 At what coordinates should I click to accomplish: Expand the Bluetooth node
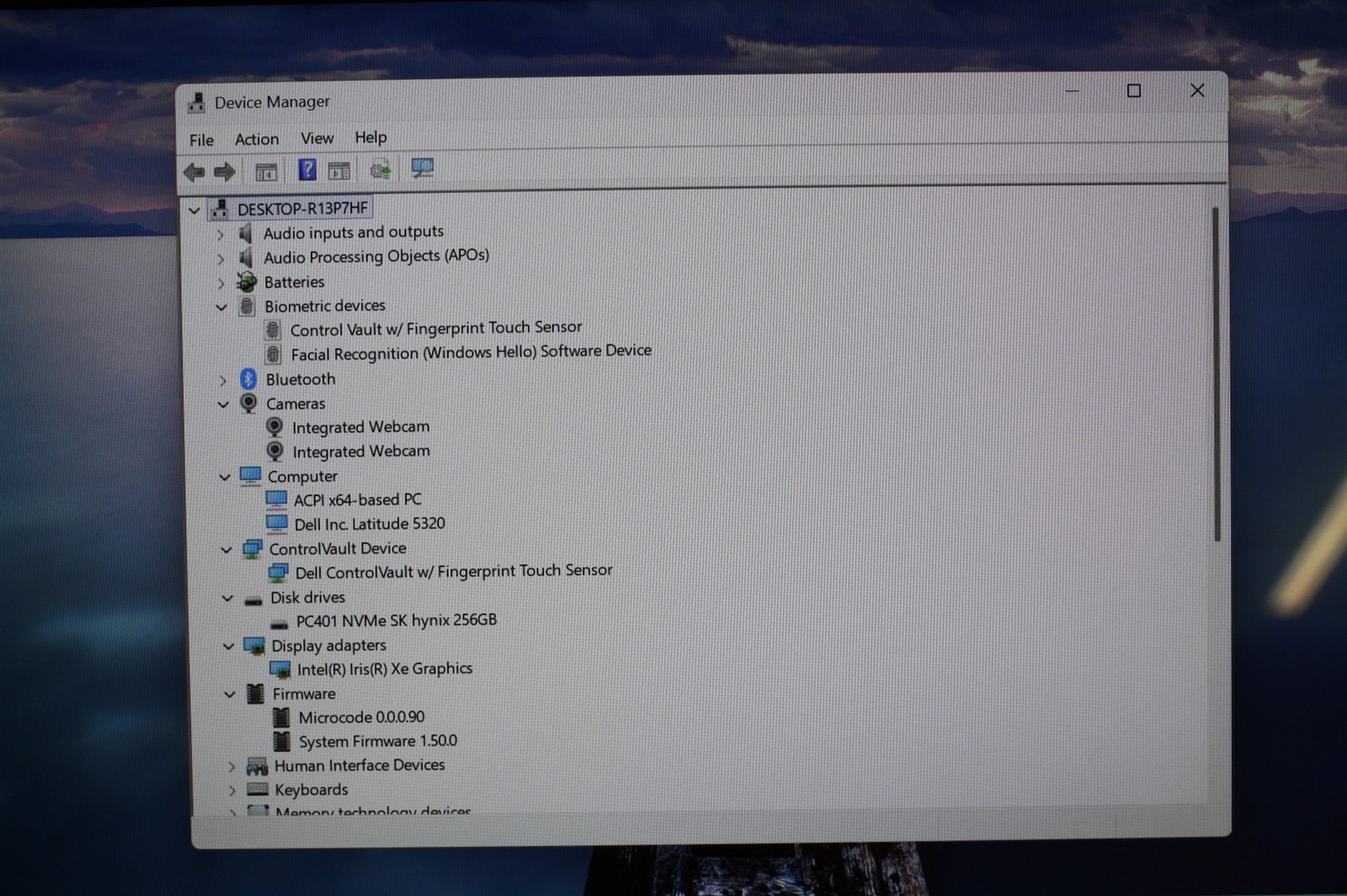coord(223,381)
